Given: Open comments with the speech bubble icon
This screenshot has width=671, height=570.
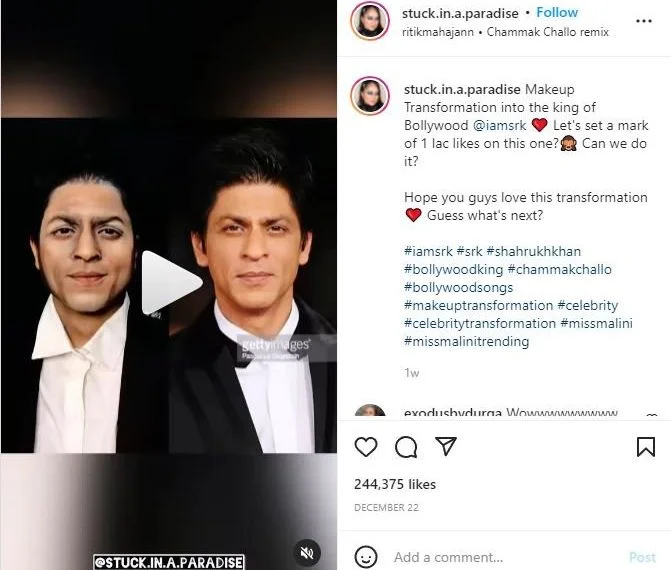Looking at the screenshot, I should 406,447.
